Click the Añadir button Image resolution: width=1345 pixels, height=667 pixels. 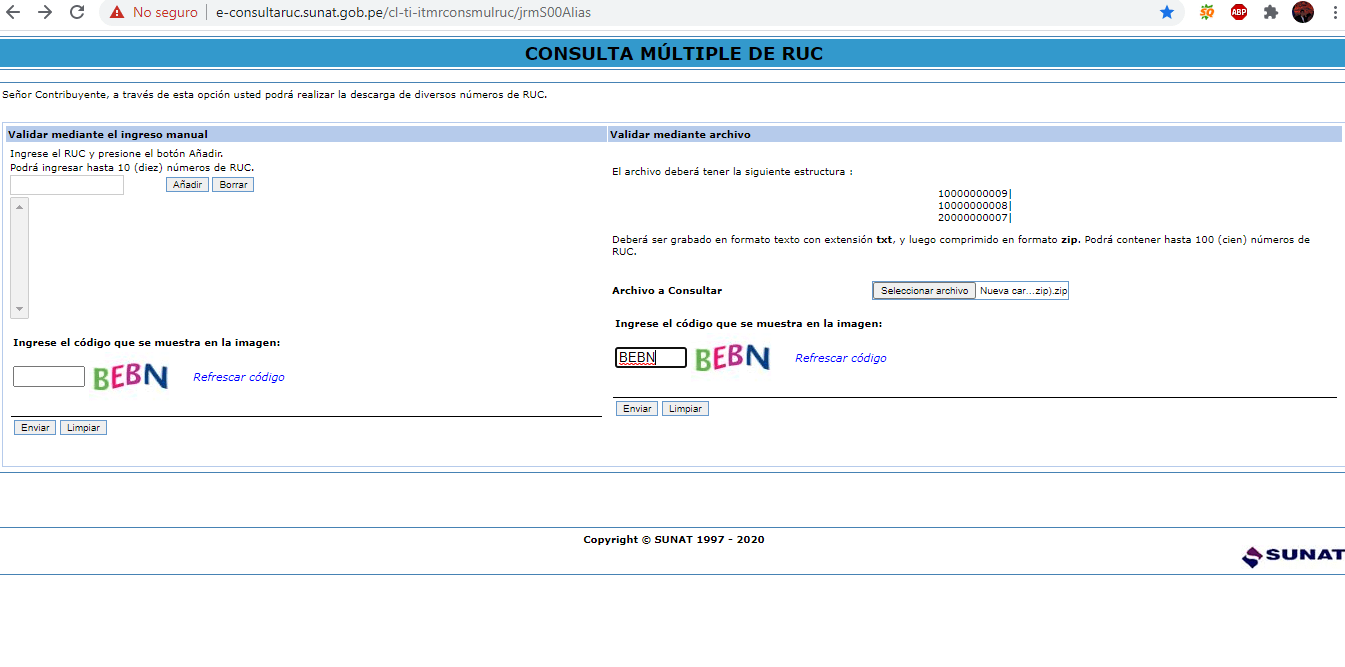click(x=187, y=185)
